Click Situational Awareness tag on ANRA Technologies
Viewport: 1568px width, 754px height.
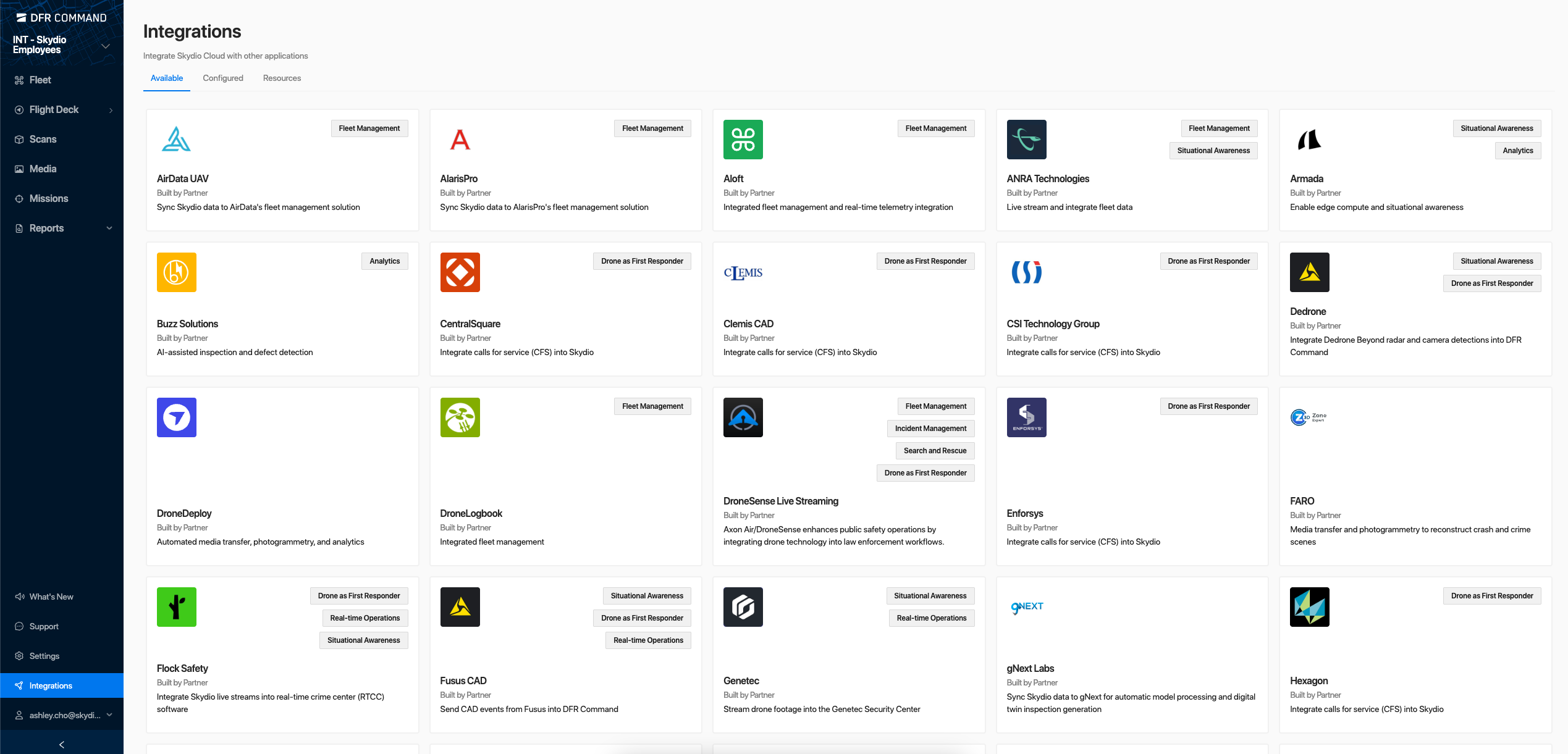[x=1213, y=151]
